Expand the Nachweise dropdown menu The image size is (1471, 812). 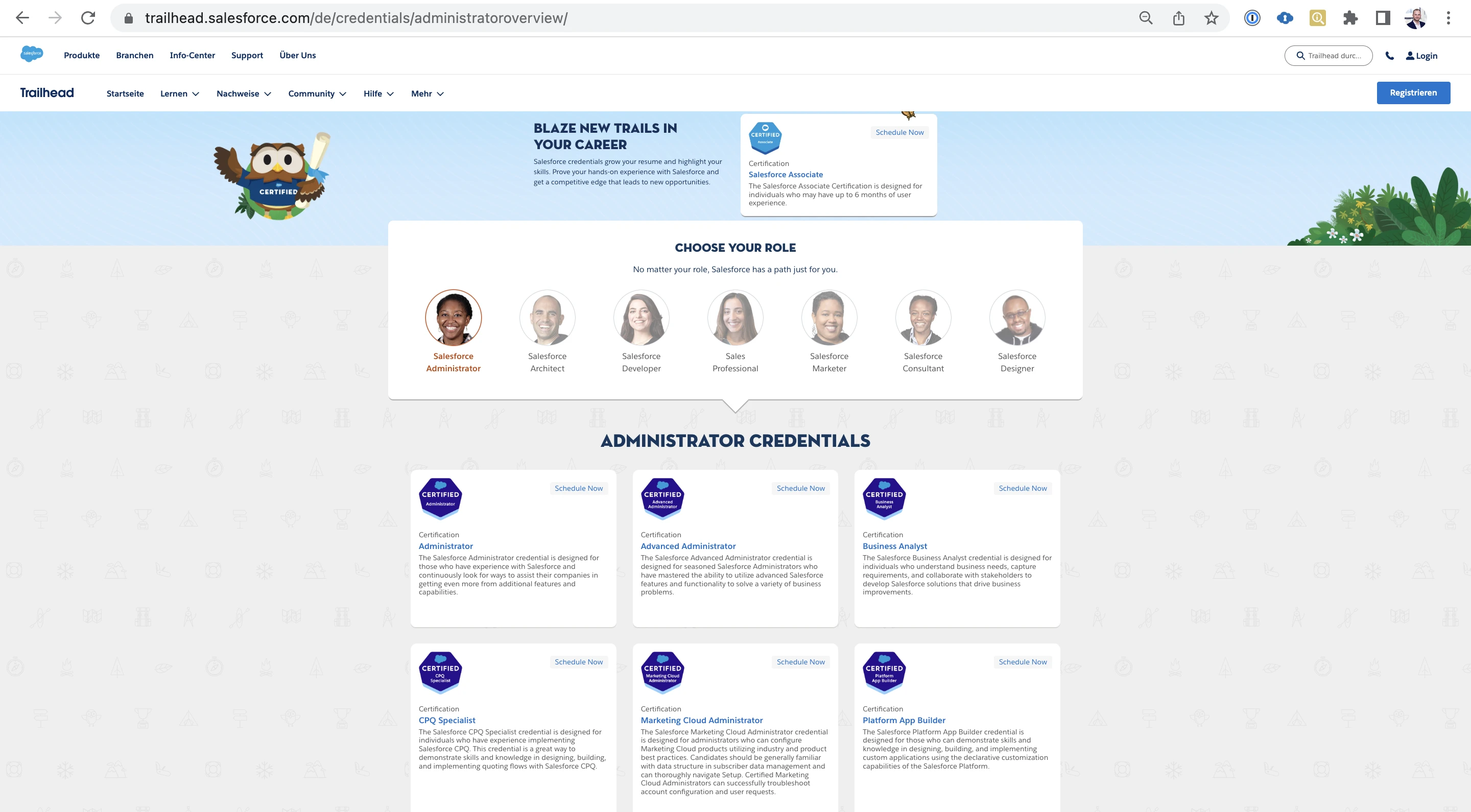[244, 93]
